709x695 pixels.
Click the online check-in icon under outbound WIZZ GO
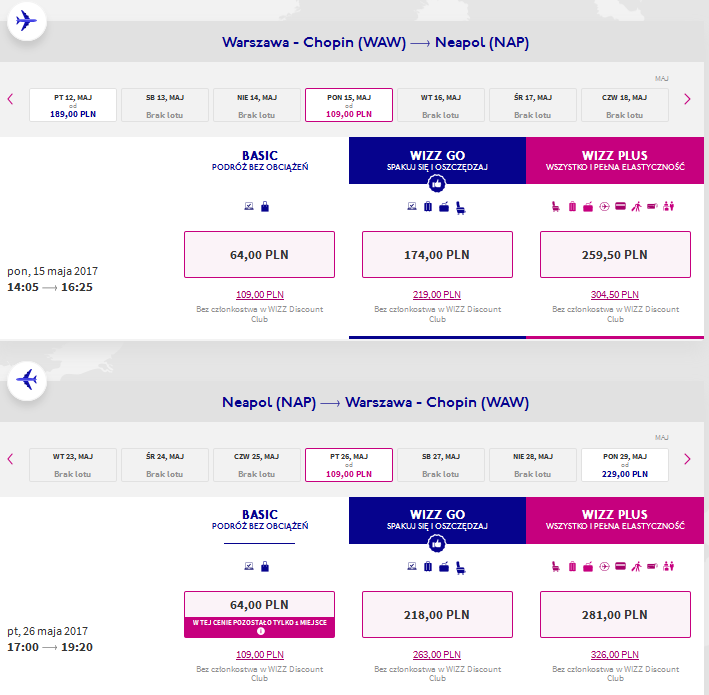[411, 206]
